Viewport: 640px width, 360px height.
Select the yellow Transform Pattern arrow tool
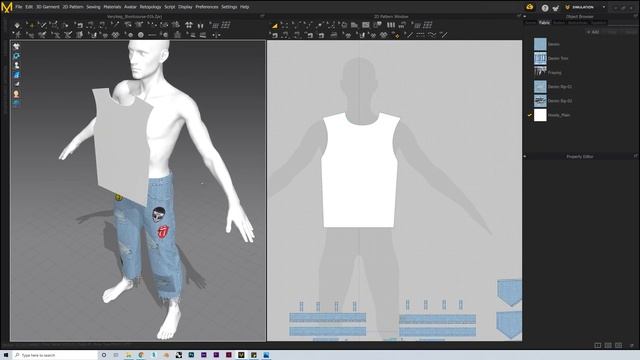point(275,25)
